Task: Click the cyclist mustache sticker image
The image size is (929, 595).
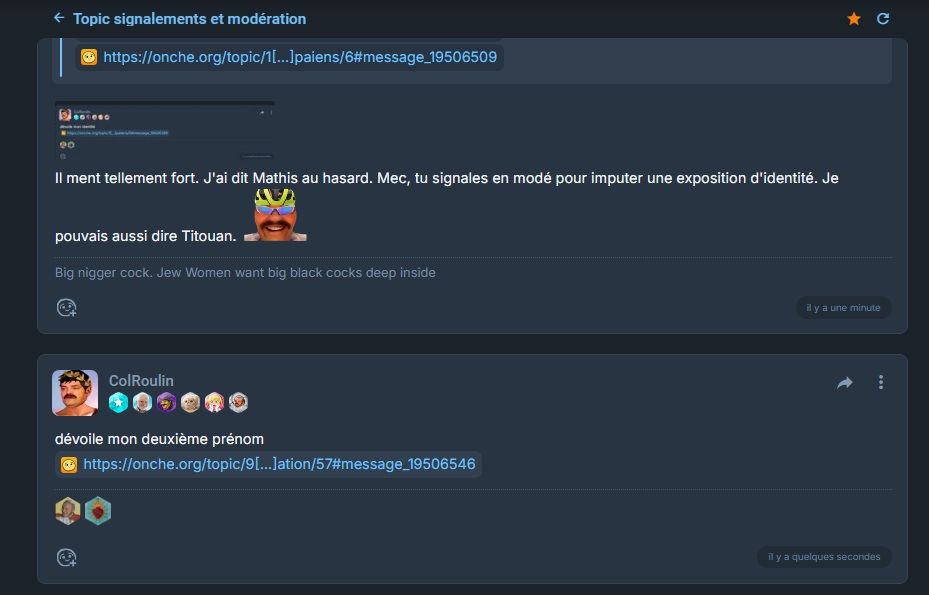Action: [x=276, y=215]
